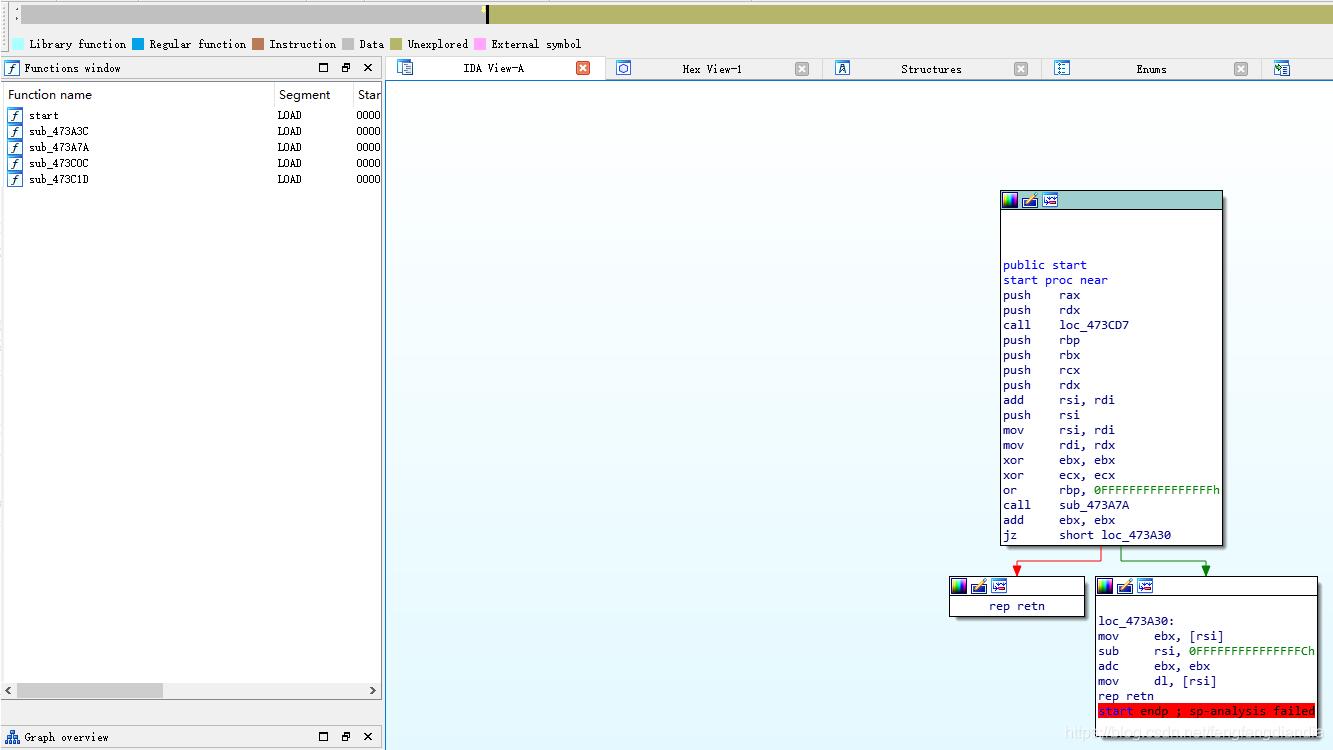Image resolution: width=1333 pixels, height=750 pixels.
Task: Open the Enums tab
Action: [1150, 69]
